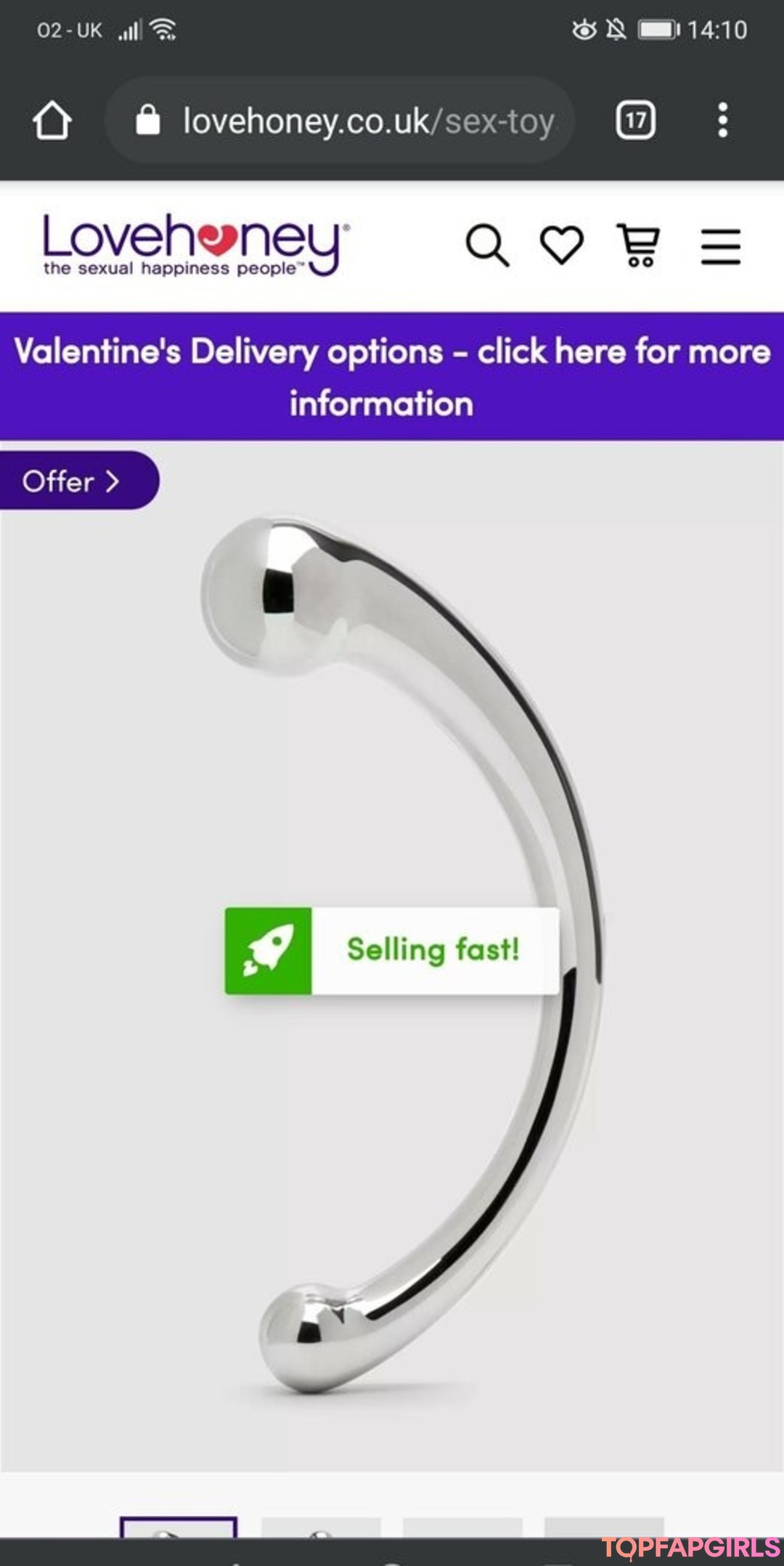Image resolution: width=784 pixels, height=1566 pixels.
Task: Select the fourth product thumbnail
Action: (604, 1527)
